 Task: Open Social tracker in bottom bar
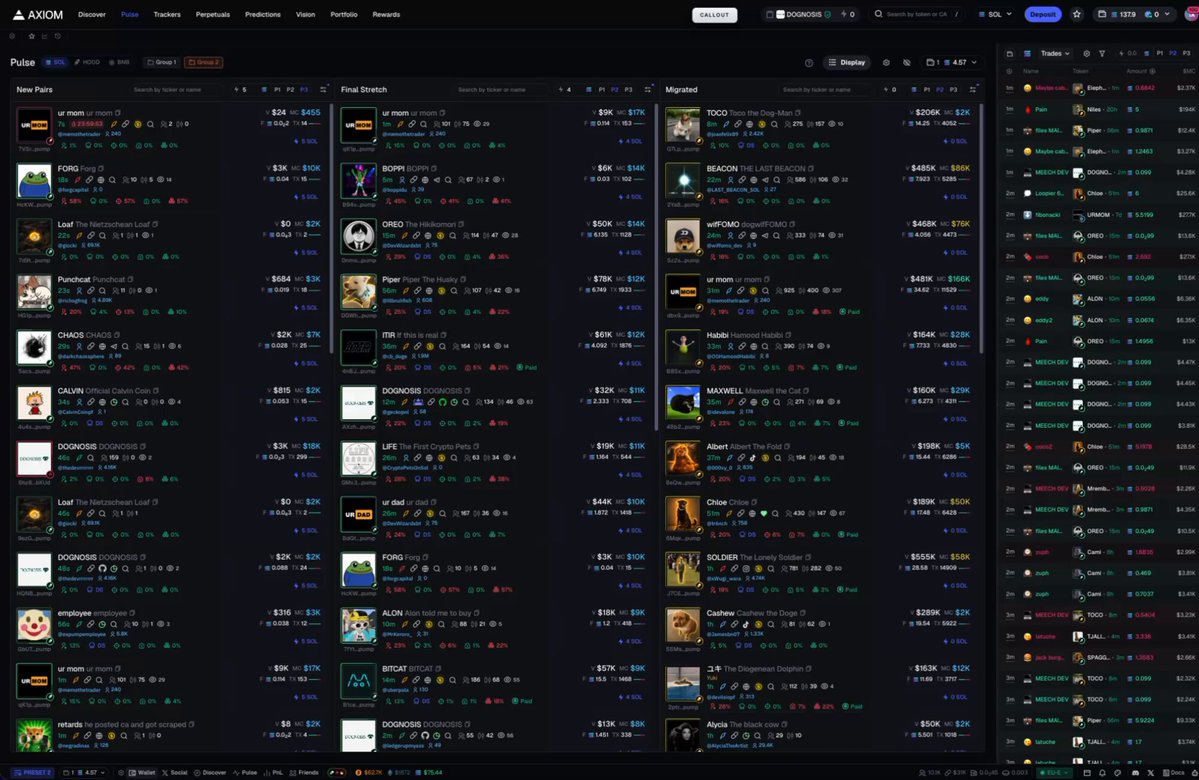click(x=174, y=772)
